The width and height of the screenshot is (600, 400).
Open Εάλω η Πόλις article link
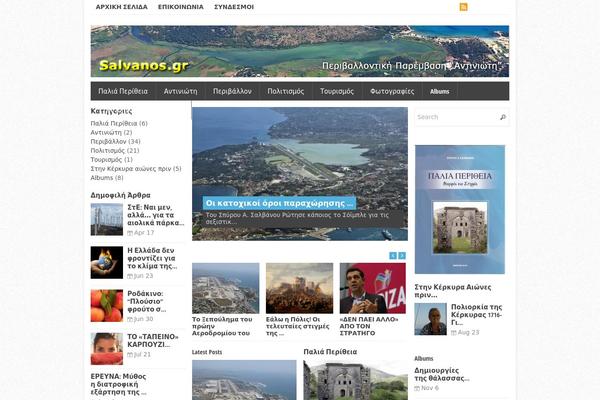click(x=298, y=326)
